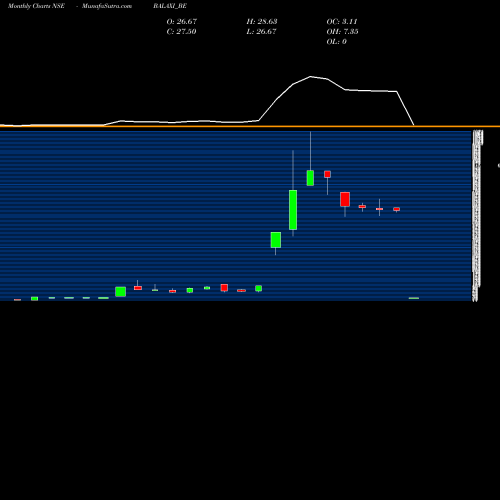
Task: Click the 'OL: 0' value
Action: (x=336, y=41)
